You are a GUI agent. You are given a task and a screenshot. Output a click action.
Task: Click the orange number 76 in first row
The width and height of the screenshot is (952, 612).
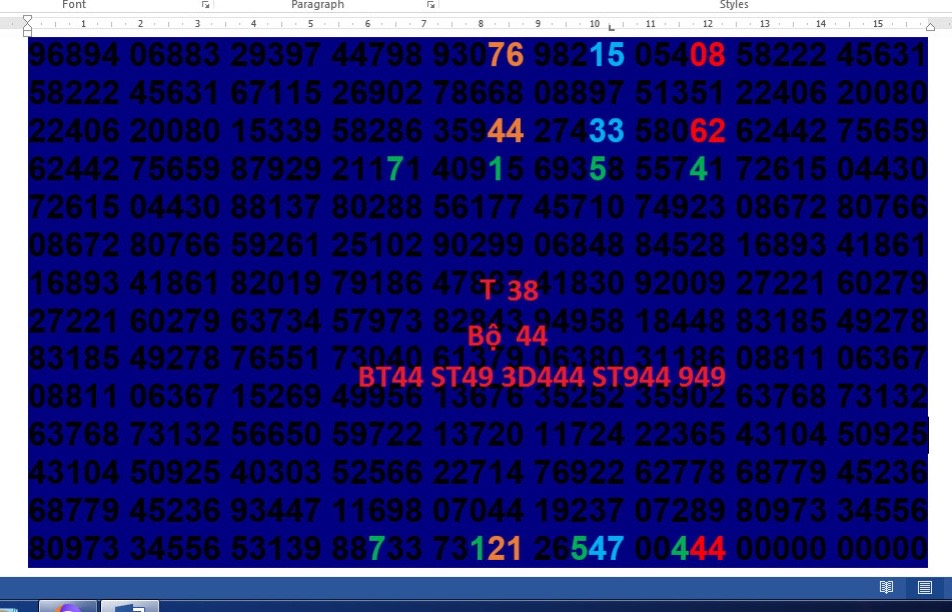(x=505, y=54)
